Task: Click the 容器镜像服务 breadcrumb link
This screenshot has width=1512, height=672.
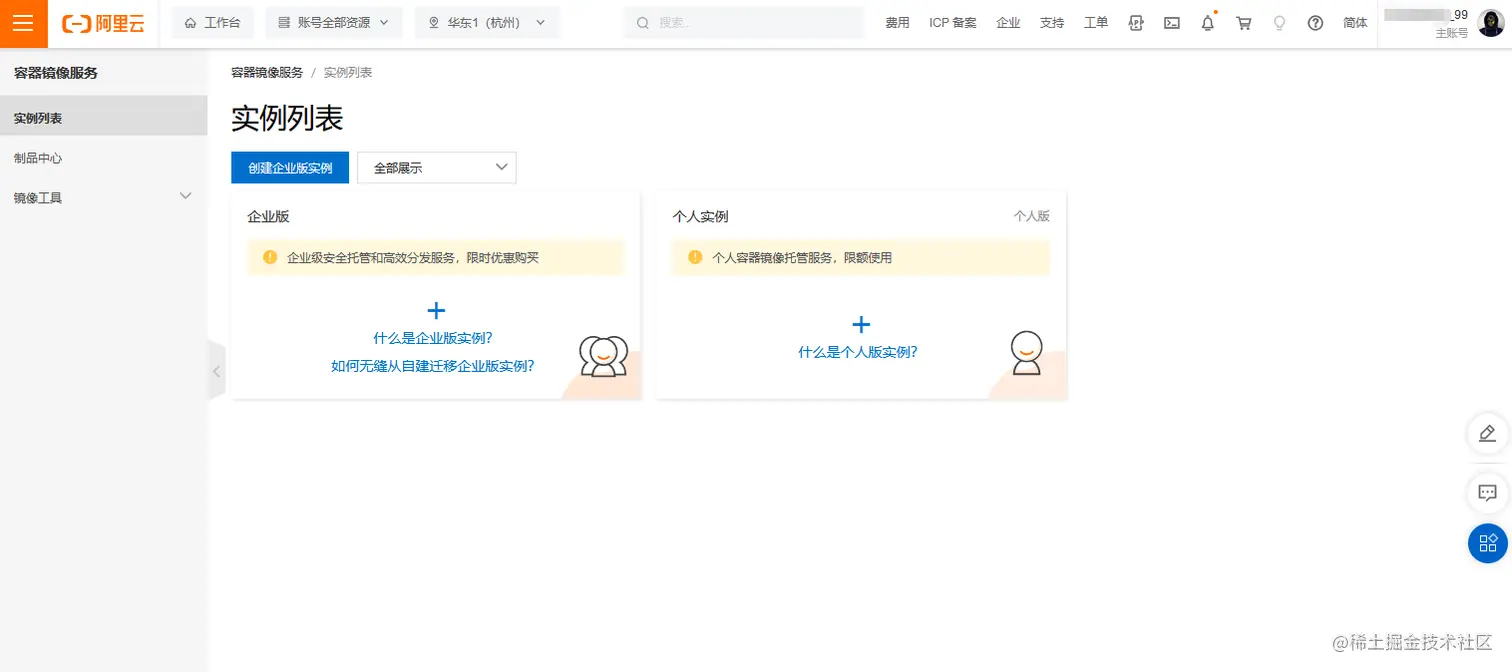Action: pos(267,73)
